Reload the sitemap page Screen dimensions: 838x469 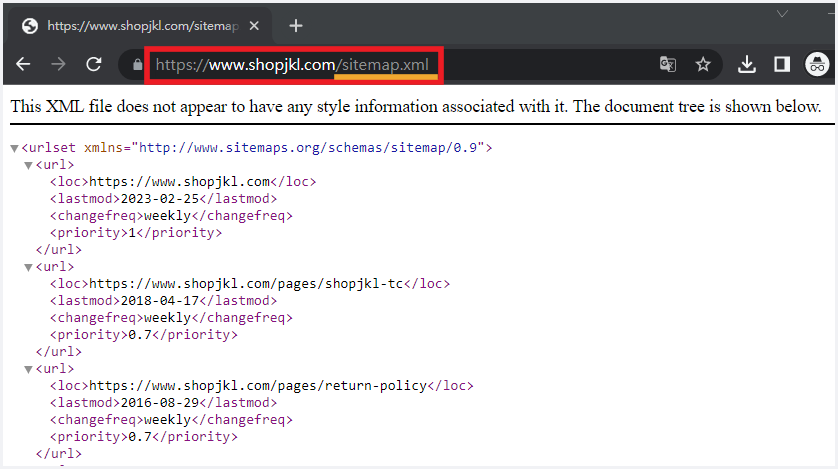pos(94,64)
